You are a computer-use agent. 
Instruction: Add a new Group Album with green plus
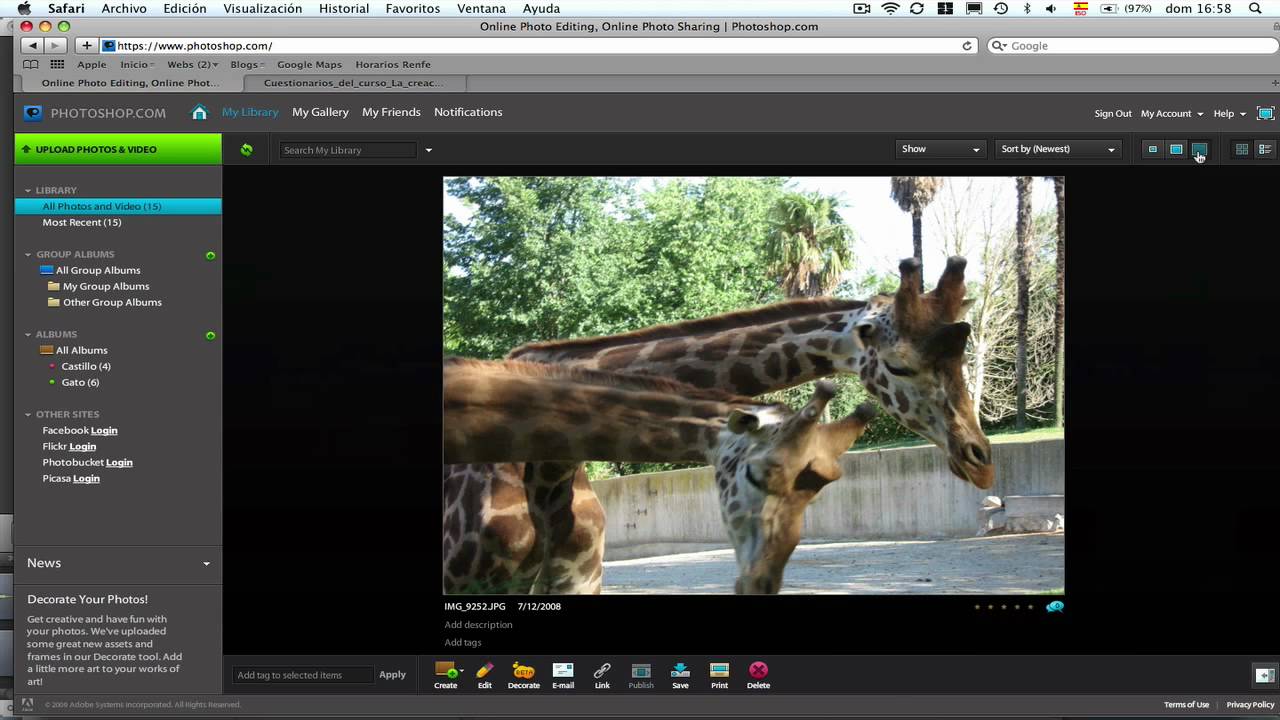[x=210, y=255]
